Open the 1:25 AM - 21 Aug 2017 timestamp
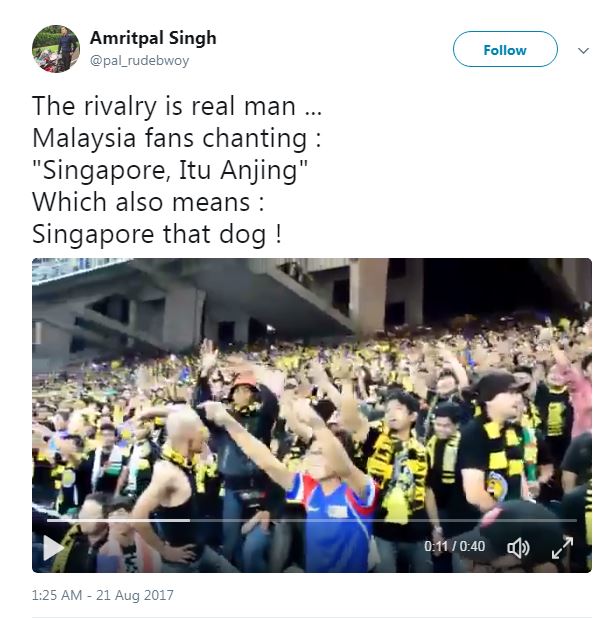612x618 pixels. tap(103, 595)
